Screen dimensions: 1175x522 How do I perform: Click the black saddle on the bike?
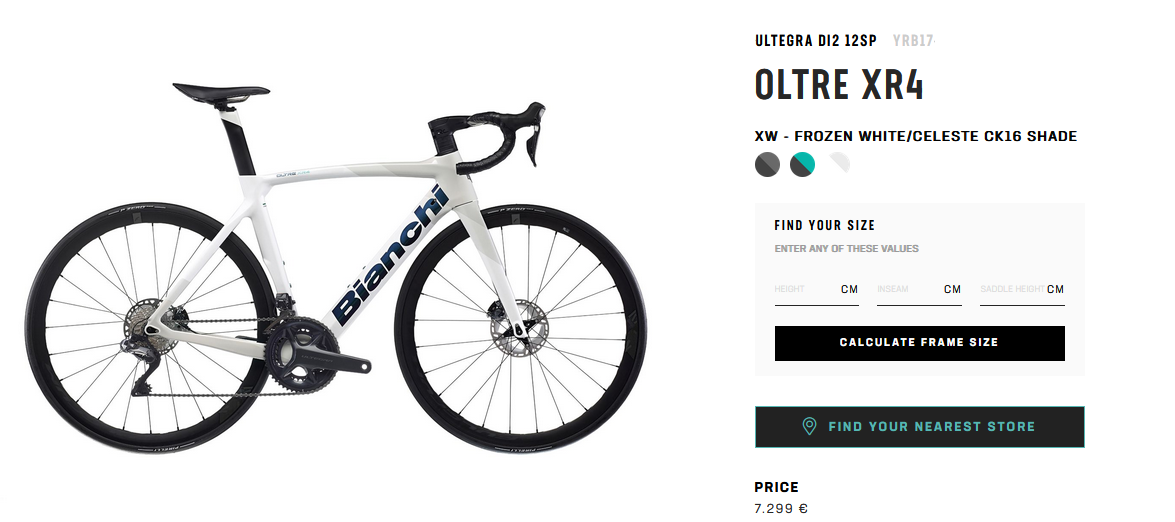coord(221,92)
